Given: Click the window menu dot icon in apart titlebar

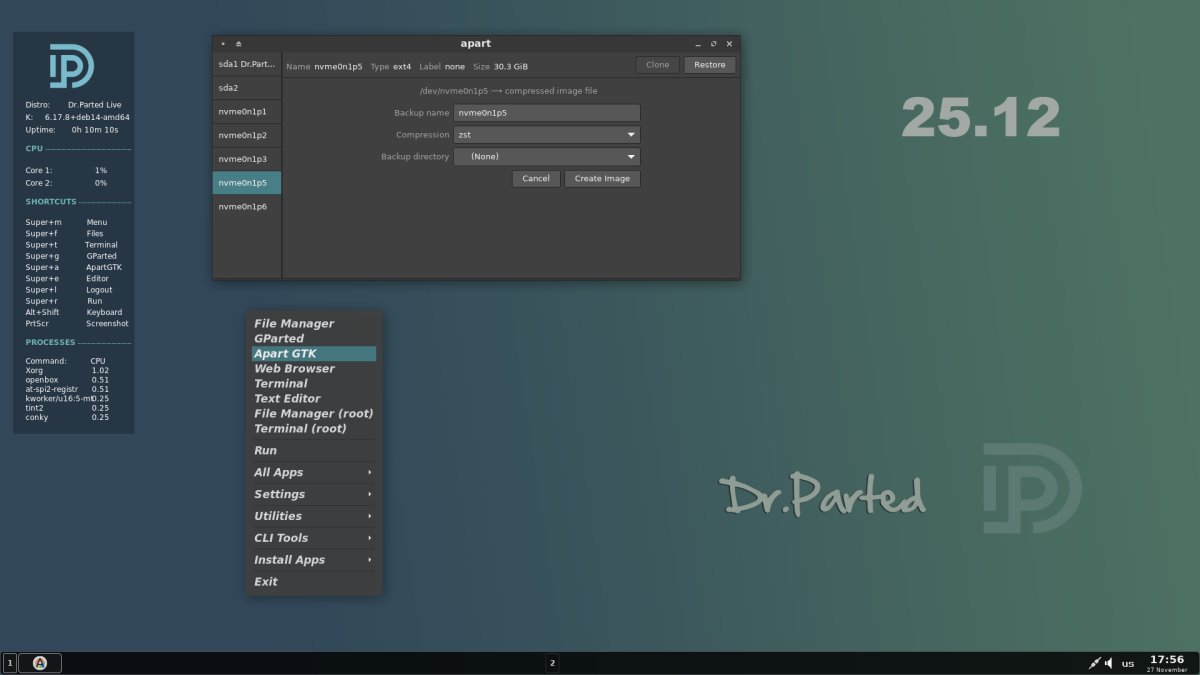Looking at the screenshot, I should (223, 44).
